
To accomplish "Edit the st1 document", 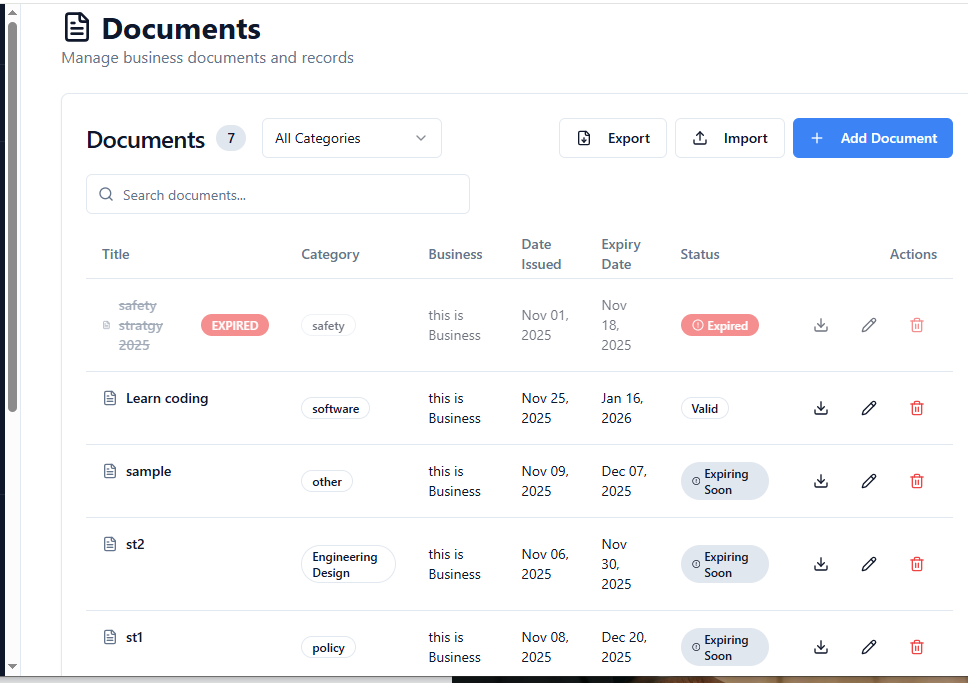I will (869, 647).
